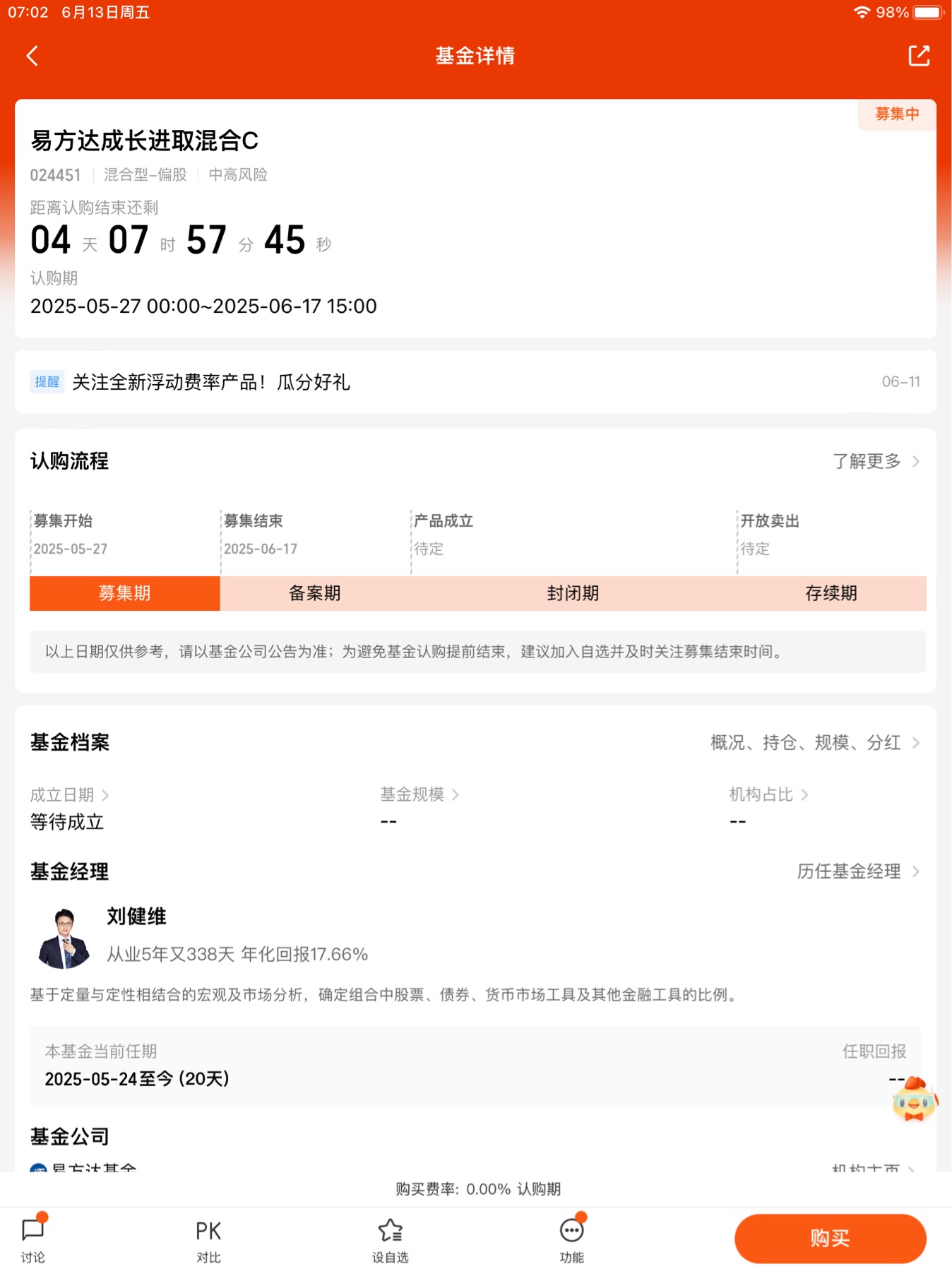Screen dimensions: 952x1269
Task: Tap fund code 024451
Action: click(x=55, y=175)
